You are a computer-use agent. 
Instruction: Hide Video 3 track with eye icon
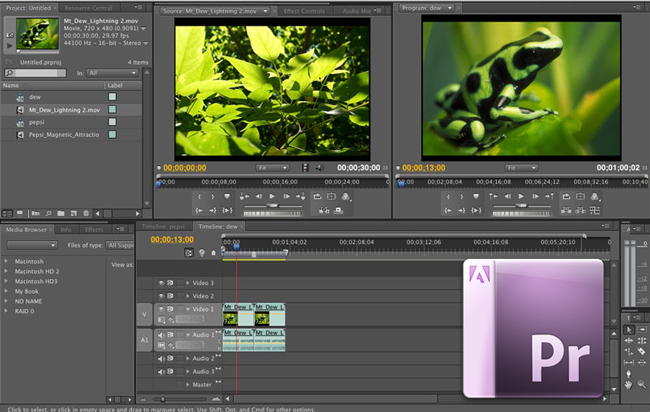(161, 283)
